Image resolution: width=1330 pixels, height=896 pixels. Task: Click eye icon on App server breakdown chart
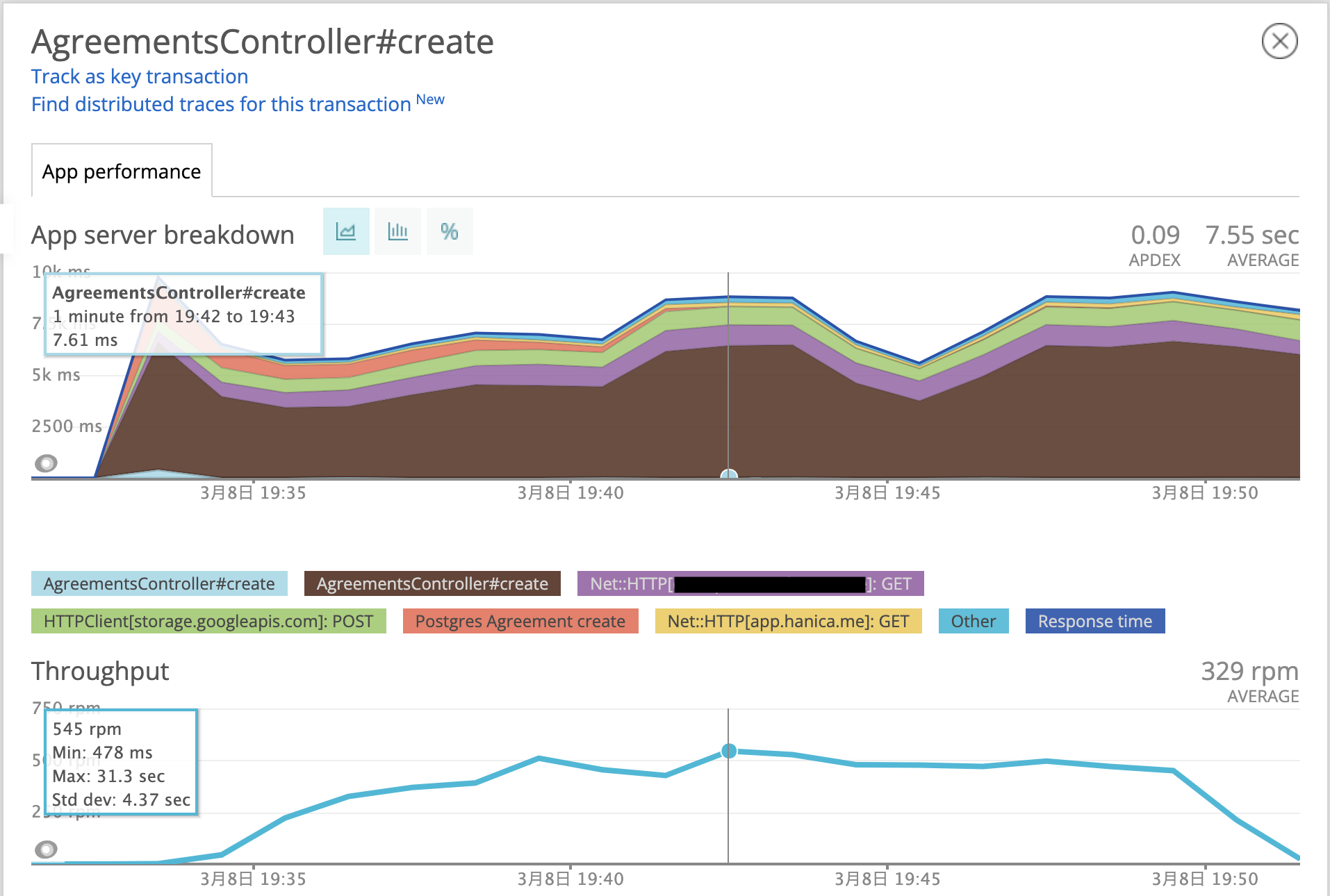pyautogui.click(x=47, y=463)
